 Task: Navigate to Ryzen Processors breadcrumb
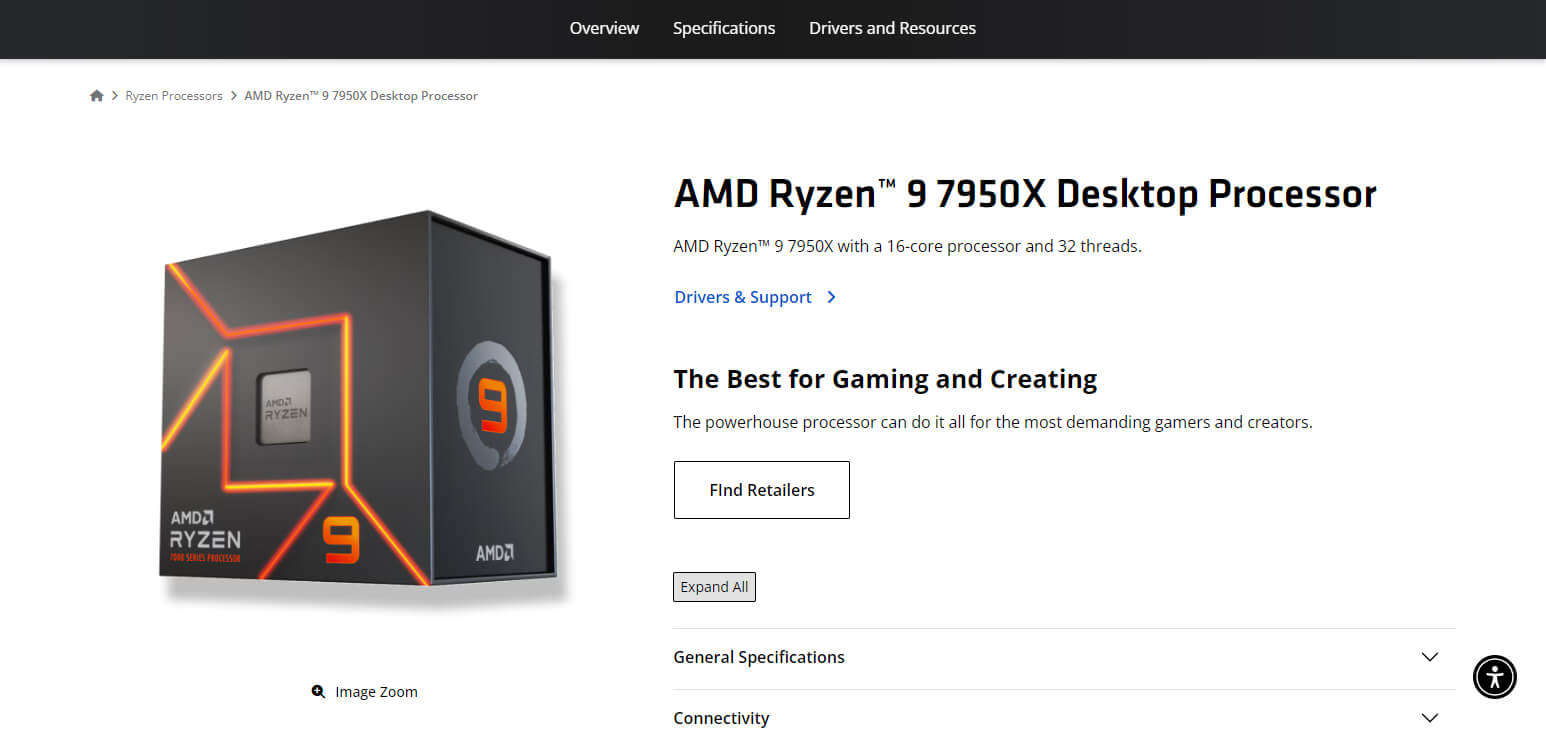[x=174, y=96]
